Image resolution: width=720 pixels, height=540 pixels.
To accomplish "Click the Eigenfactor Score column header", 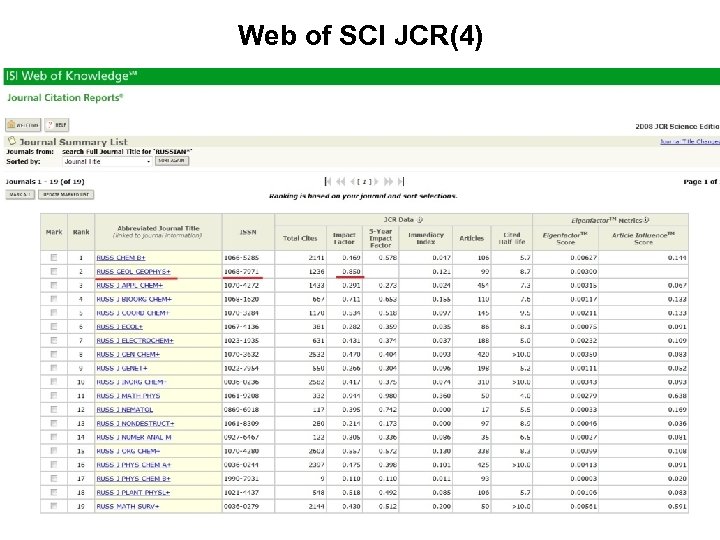I will click(565, 238).
